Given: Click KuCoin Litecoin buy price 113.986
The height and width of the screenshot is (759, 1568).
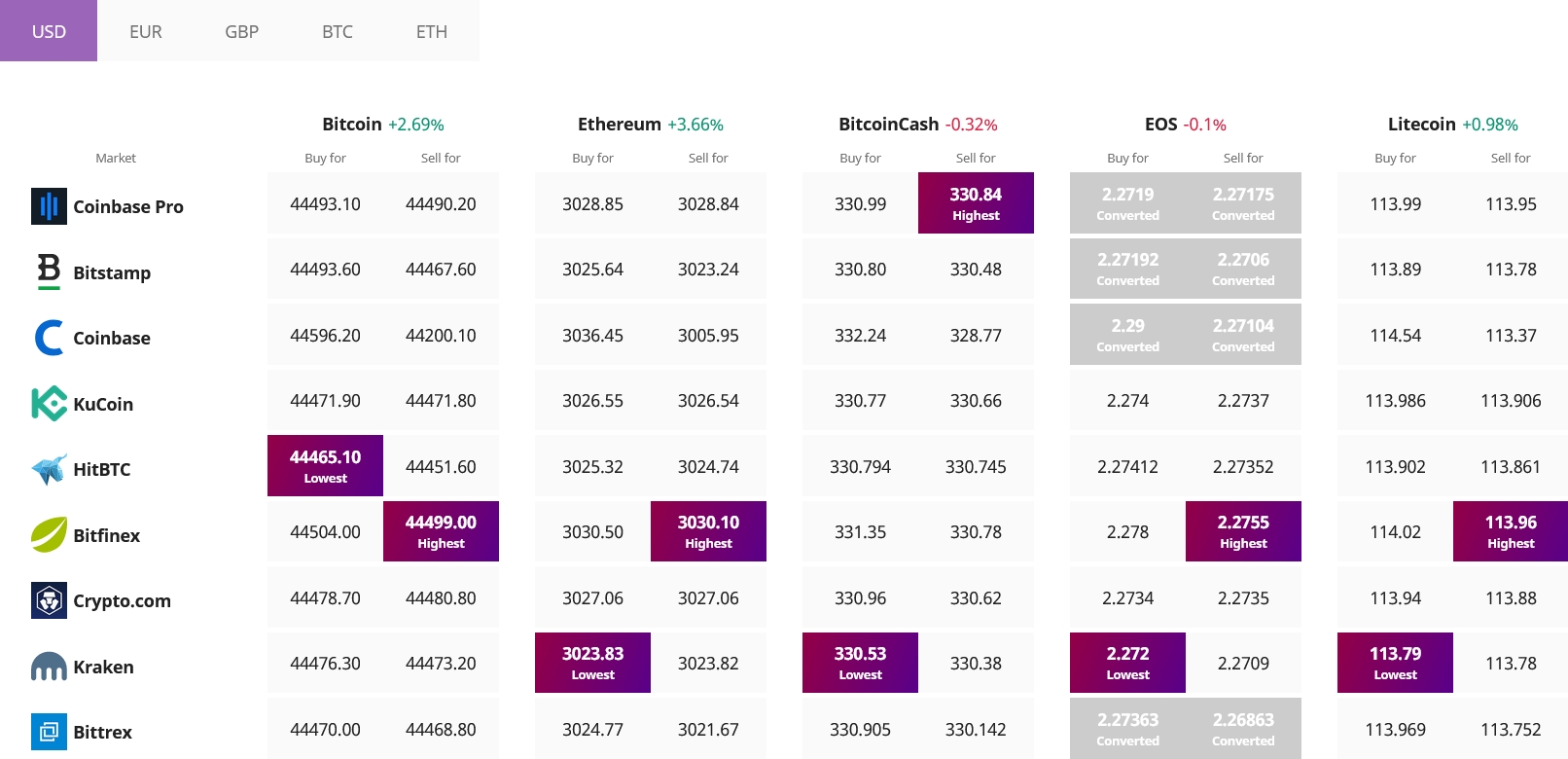Looking at the screenshot, I should coord(1395,400).
